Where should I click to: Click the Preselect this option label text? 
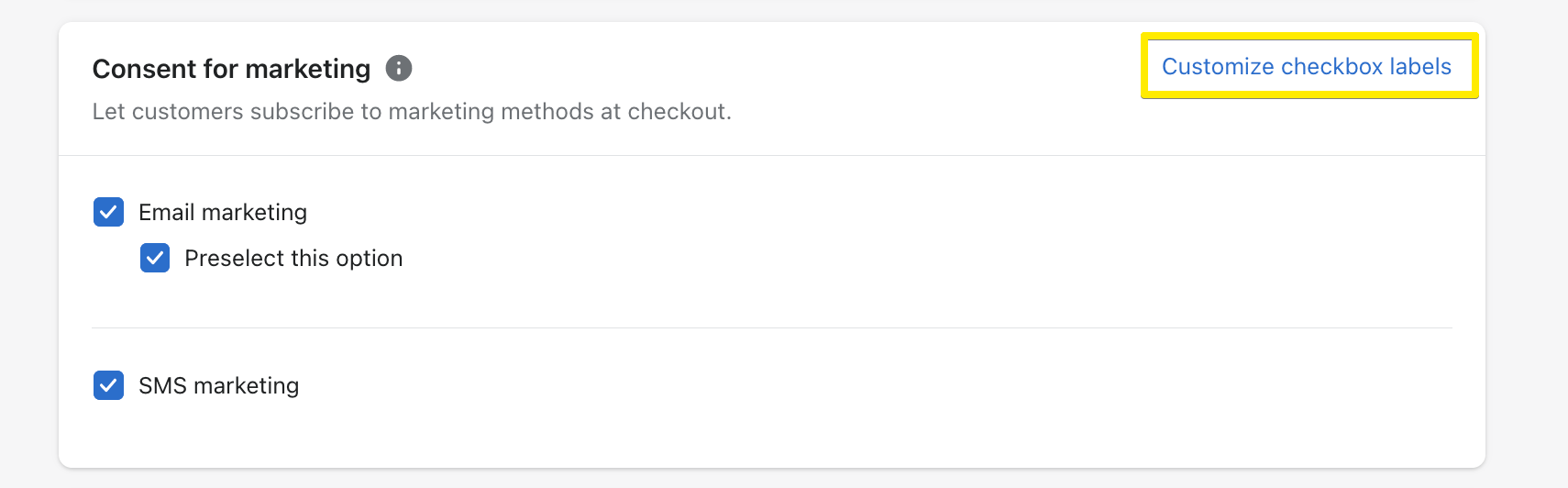293,258
